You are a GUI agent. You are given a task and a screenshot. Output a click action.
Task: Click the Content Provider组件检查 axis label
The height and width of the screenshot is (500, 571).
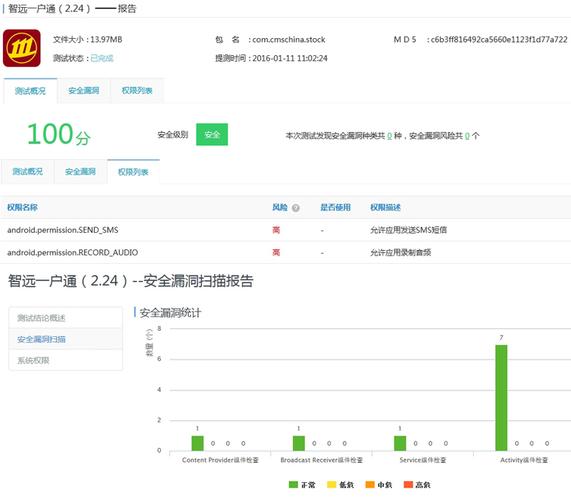[220, 460]
